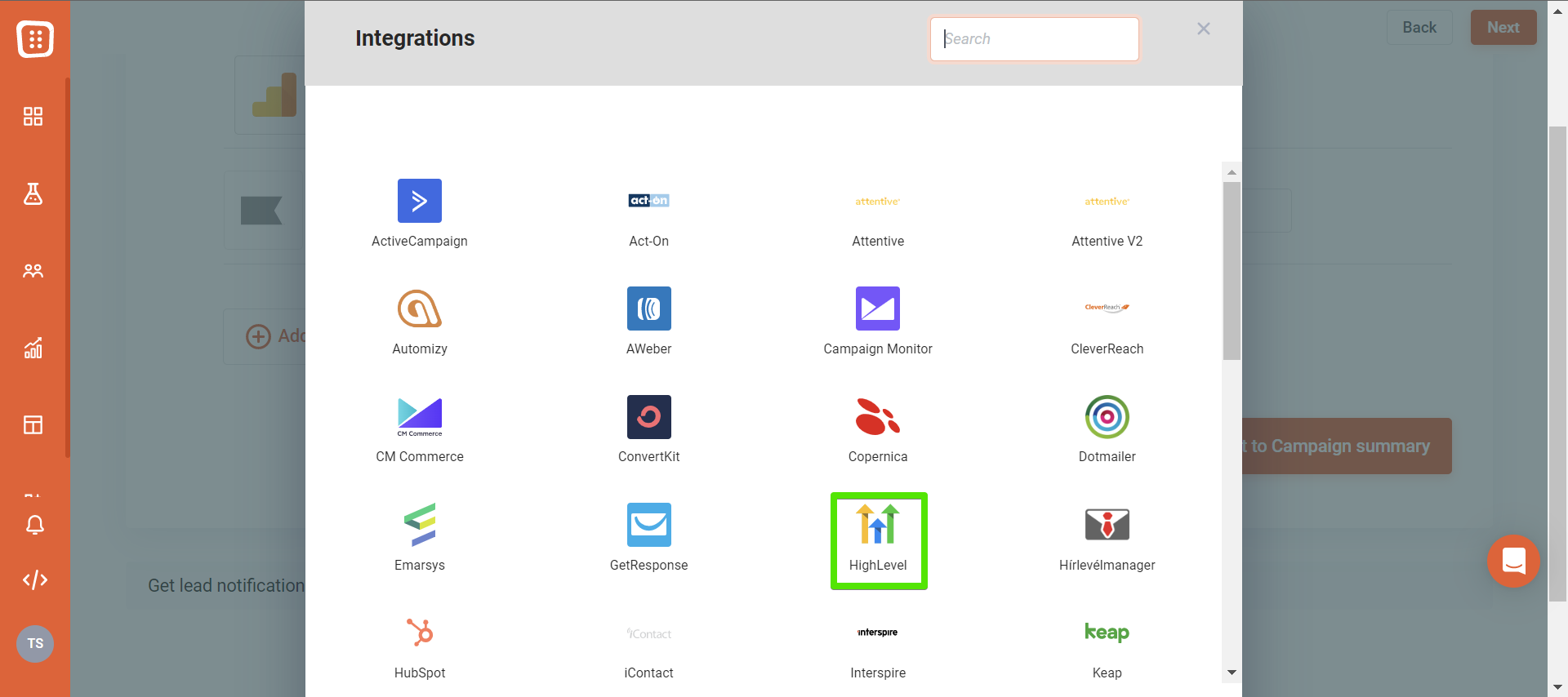
Task: Click the integrations list scroll up arrow
Action: [1232, 172]
